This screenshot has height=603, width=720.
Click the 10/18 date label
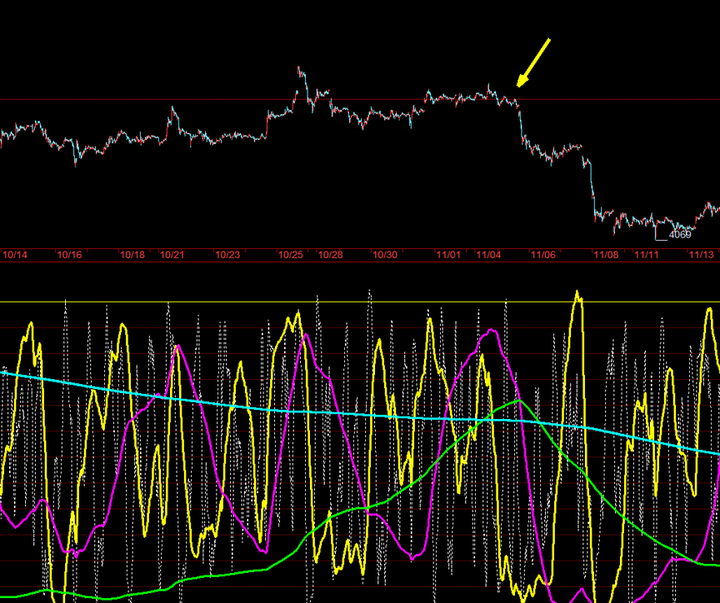(x=132, y=255)
